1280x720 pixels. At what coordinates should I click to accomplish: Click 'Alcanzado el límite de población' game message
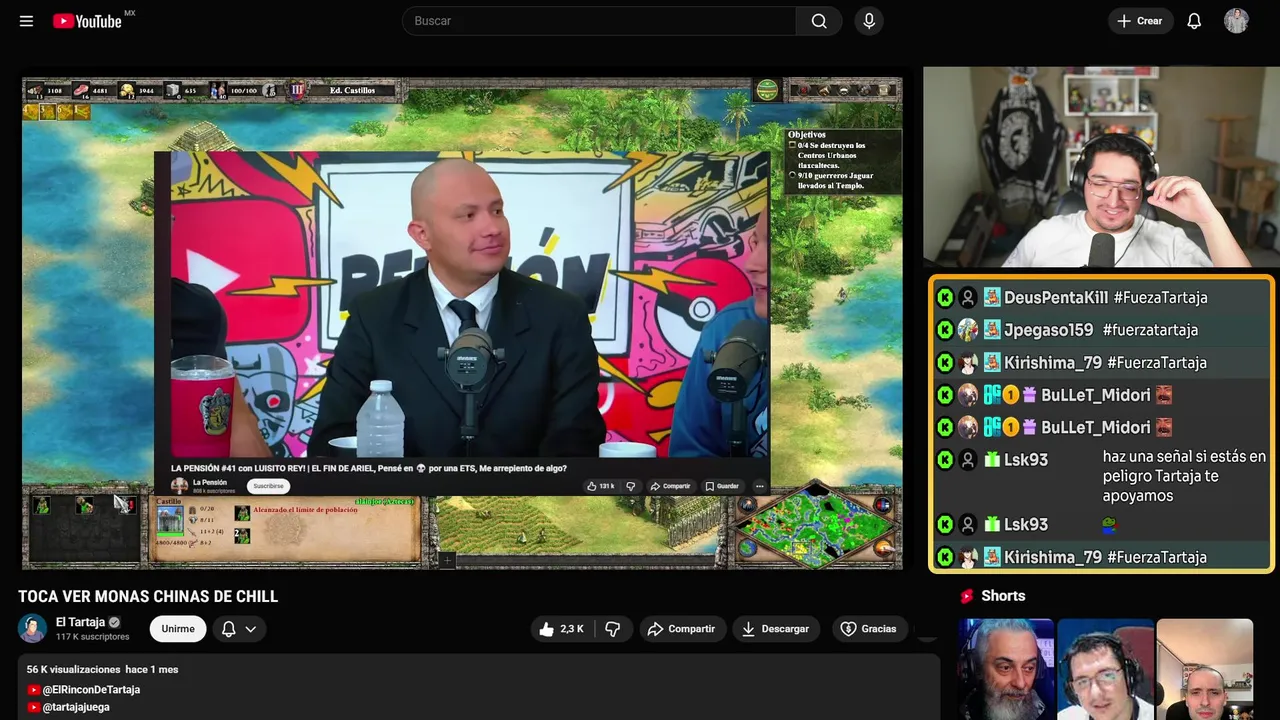coord(305,510)
